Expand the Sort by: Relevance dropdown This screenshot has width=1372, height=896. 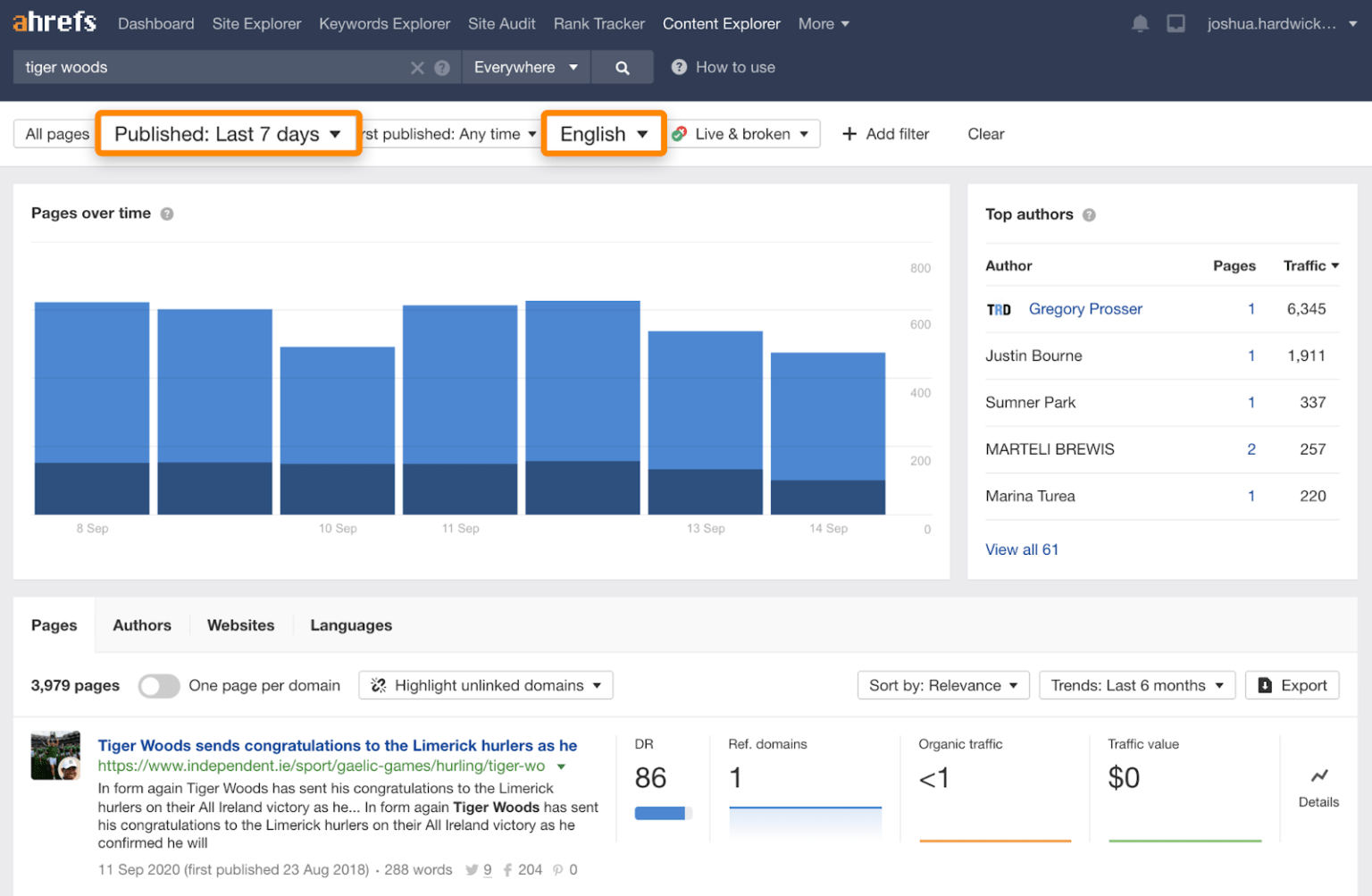click(943, 685)
